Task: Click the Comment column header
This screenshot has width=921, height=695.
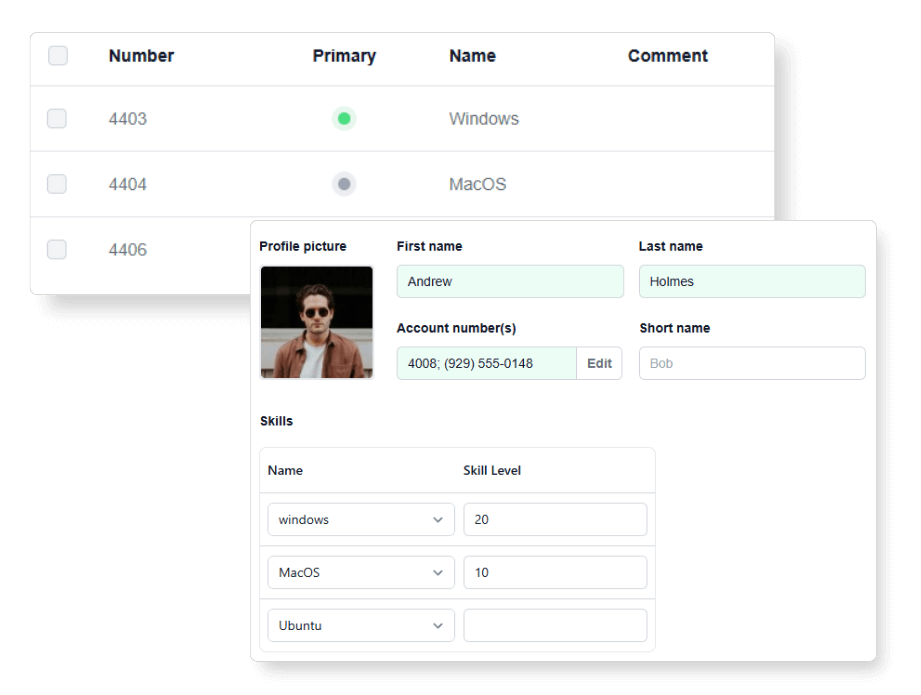Action: (x=667, y=56)
